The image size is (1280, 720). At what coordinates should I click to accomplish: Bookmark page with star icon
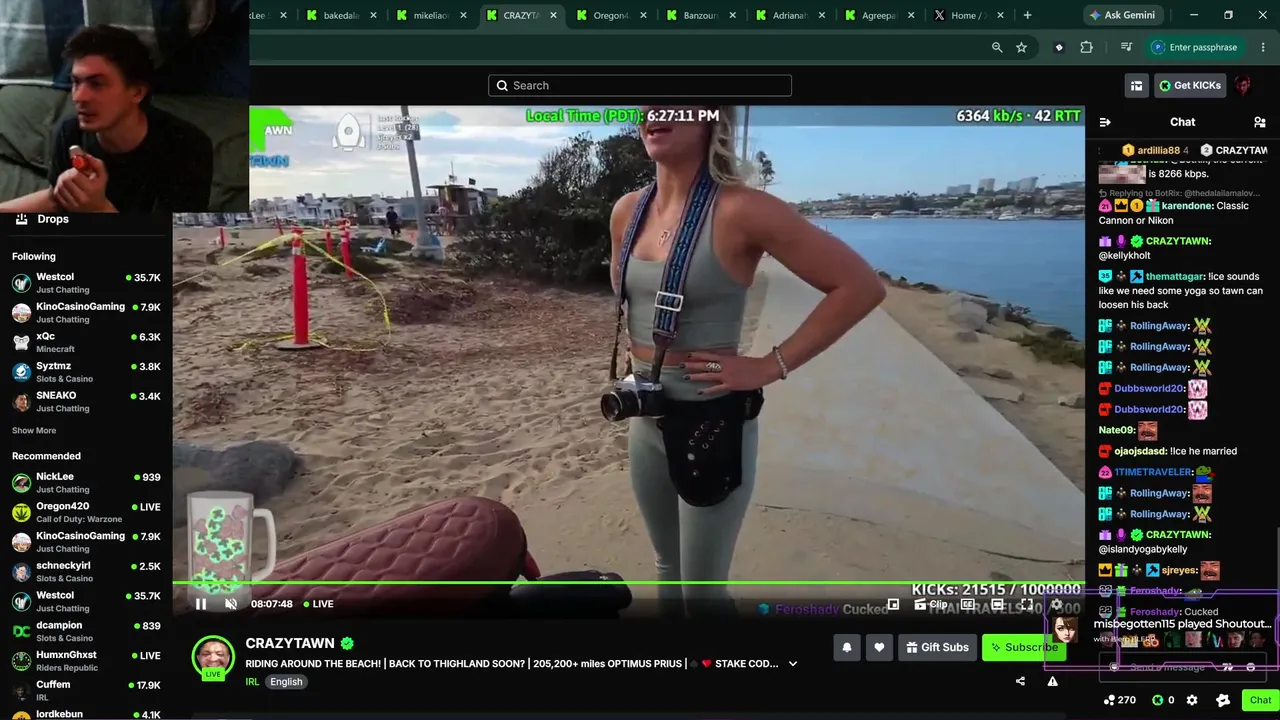point(1021,47)
